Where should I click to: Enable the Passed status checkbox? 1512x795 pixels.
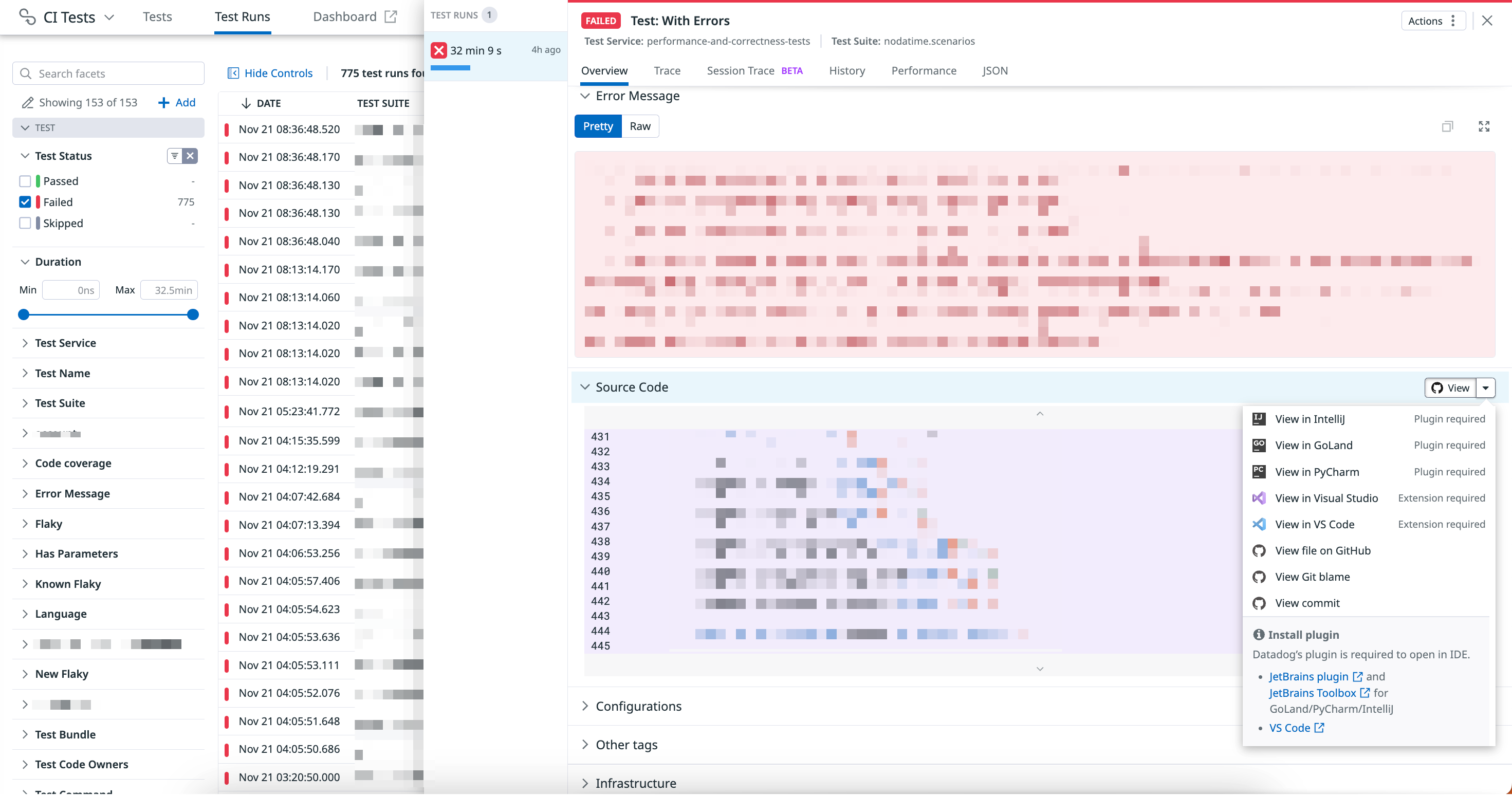click(x=25, y=181)
